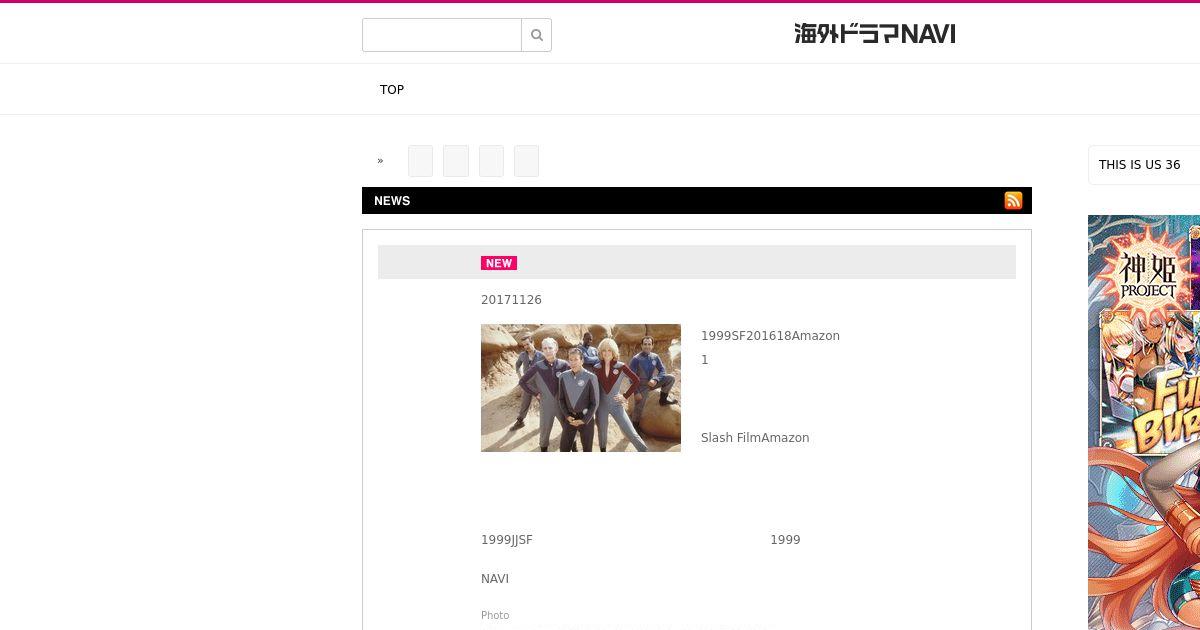1200x630 pixels.
Task: Select the '1999SF201618Amazon' article text
Action: (770, 336)
